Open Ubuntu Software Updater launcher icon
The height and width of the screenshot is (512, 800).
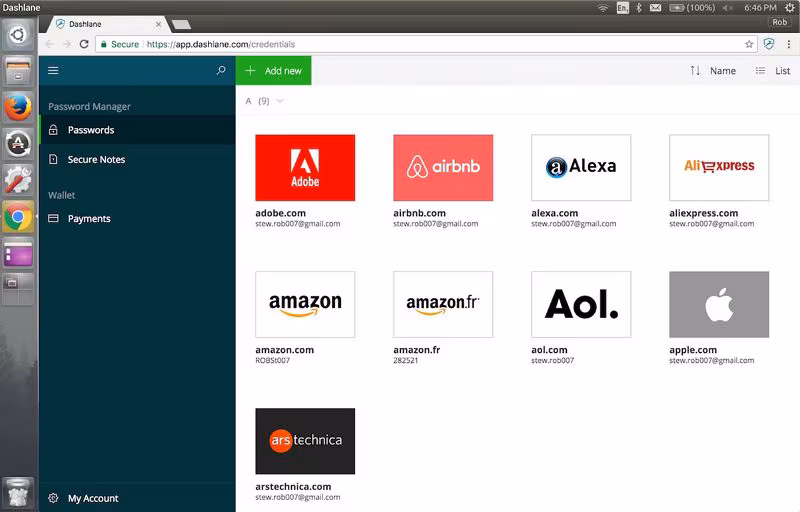pyautogui.click(x=18, y=143)
